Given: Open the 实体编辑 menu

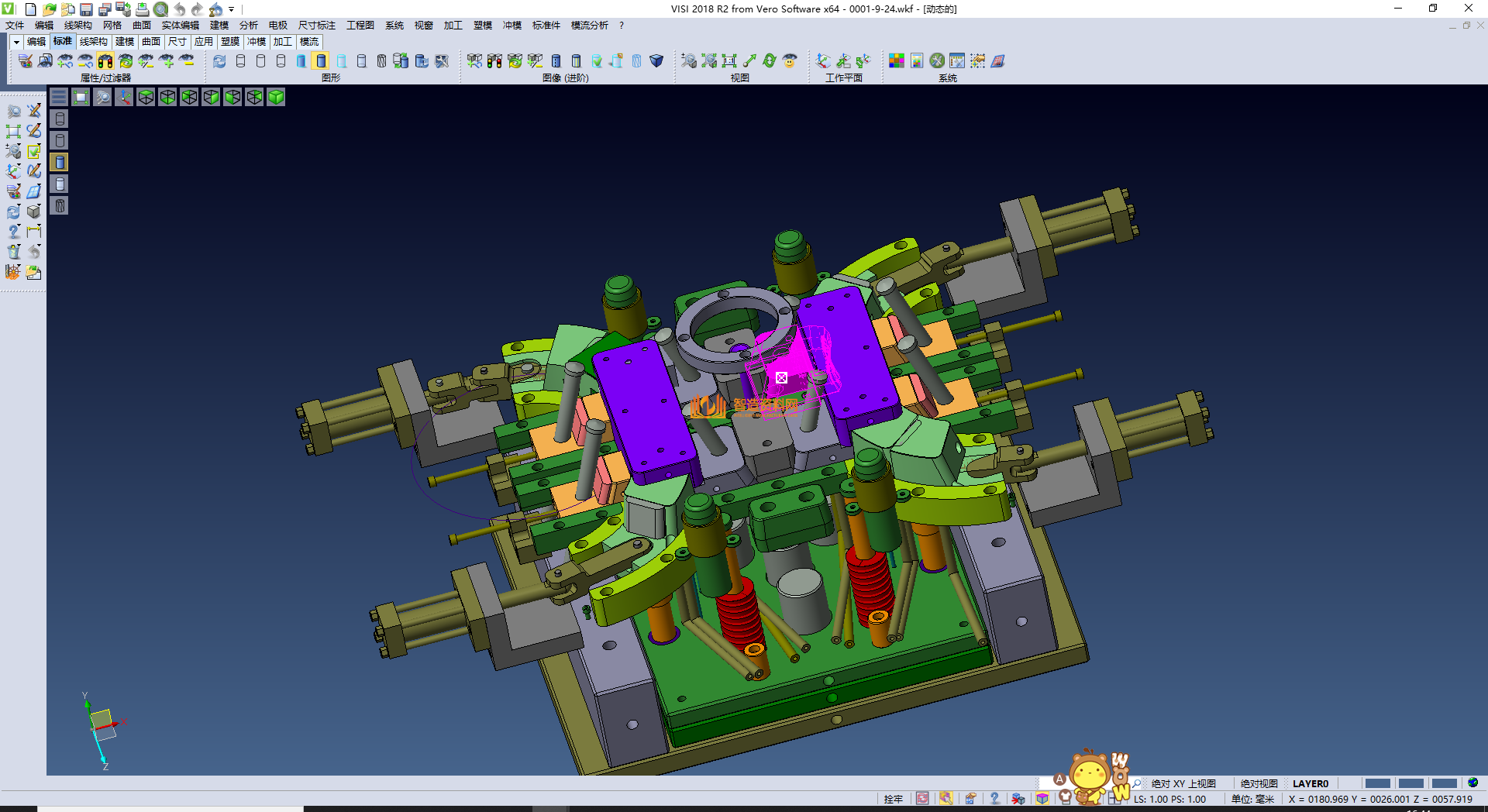Looking at the screenshot, I should pos(180,26).
